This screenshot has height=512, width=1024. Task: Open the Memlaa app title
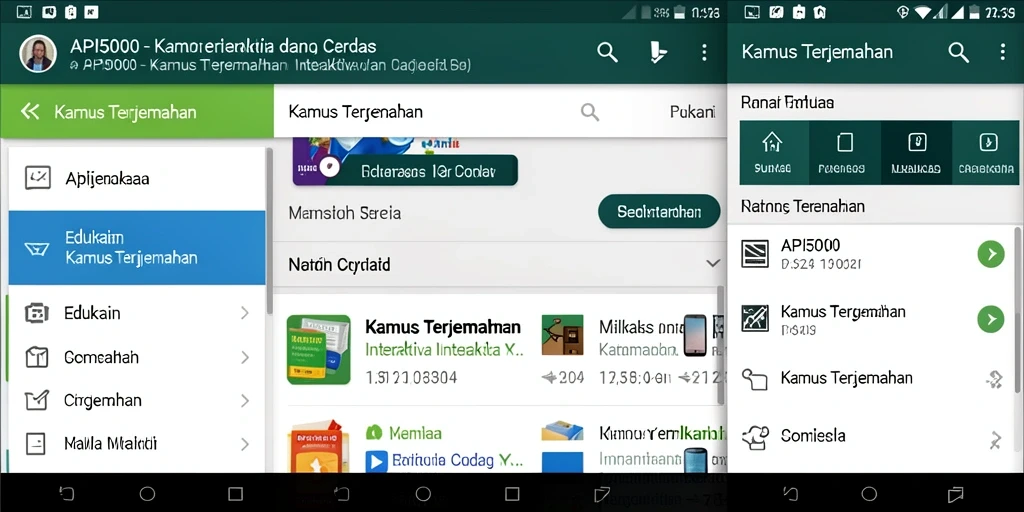415,432
